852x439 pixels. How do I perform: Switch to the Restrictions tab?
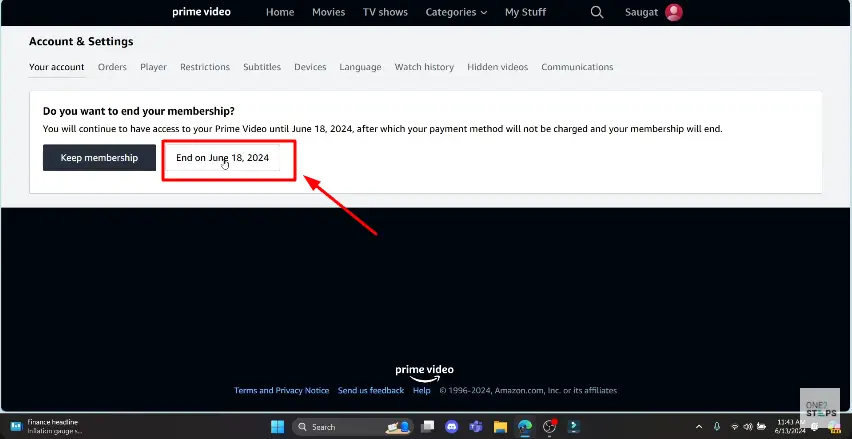pyautogui.click(x=205, y=67)
